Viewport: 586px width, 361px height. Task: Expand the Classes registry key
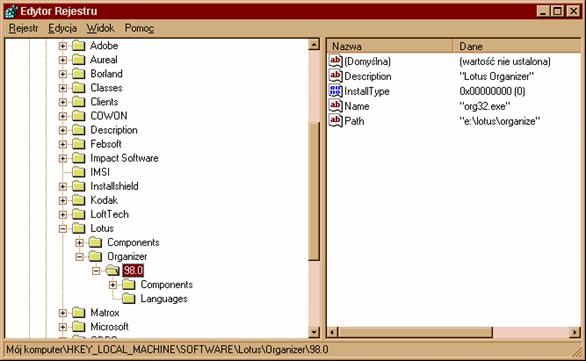tap(63, 88)
